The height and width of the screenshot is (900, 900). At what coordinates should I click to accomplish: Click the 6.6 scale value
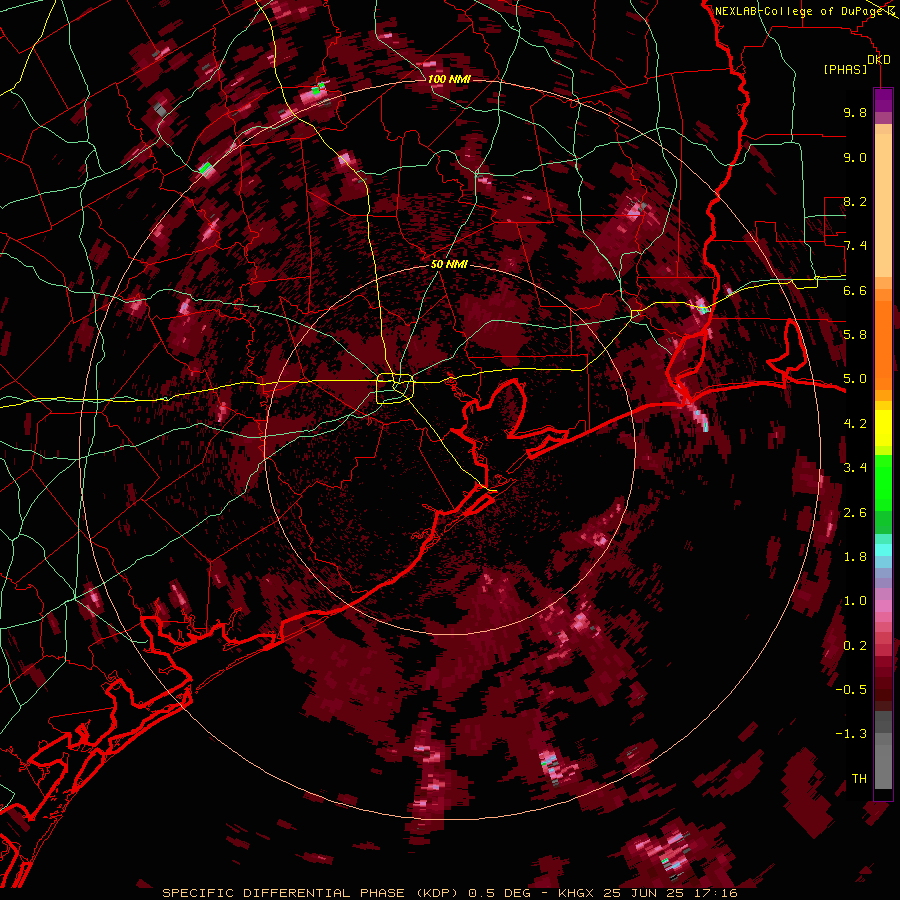coord(855,290)
